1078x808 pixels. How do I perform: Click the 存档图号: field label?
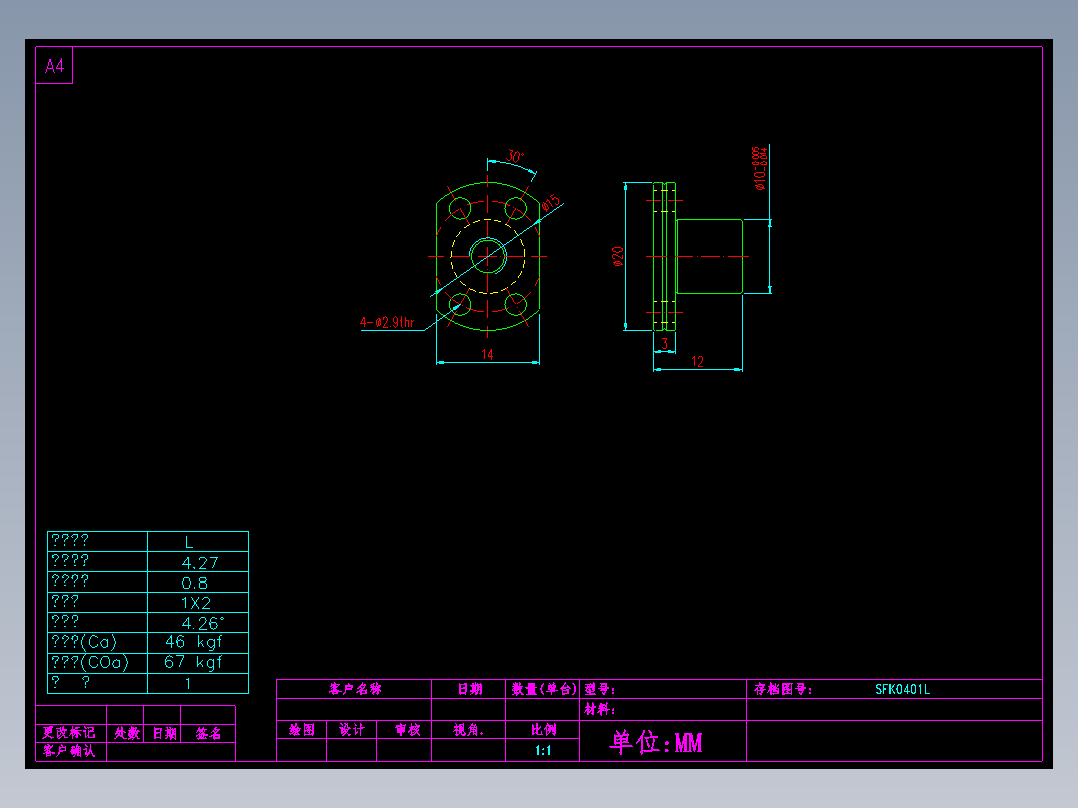[782, 689]
